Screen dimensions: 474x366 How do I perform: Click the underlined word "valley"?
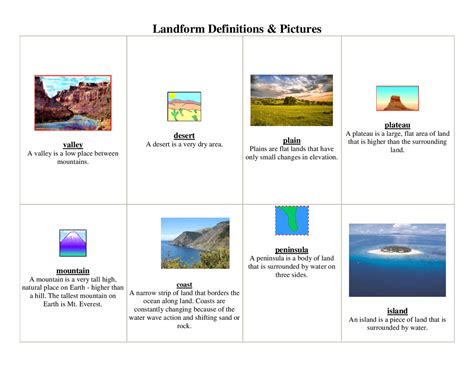73,145
